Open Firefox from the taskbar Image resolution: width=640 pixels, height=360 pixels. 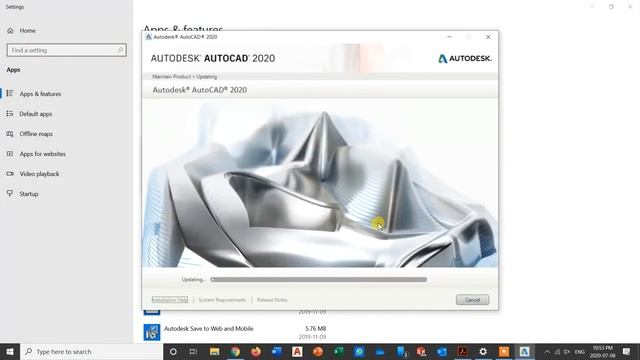point(256,351)
